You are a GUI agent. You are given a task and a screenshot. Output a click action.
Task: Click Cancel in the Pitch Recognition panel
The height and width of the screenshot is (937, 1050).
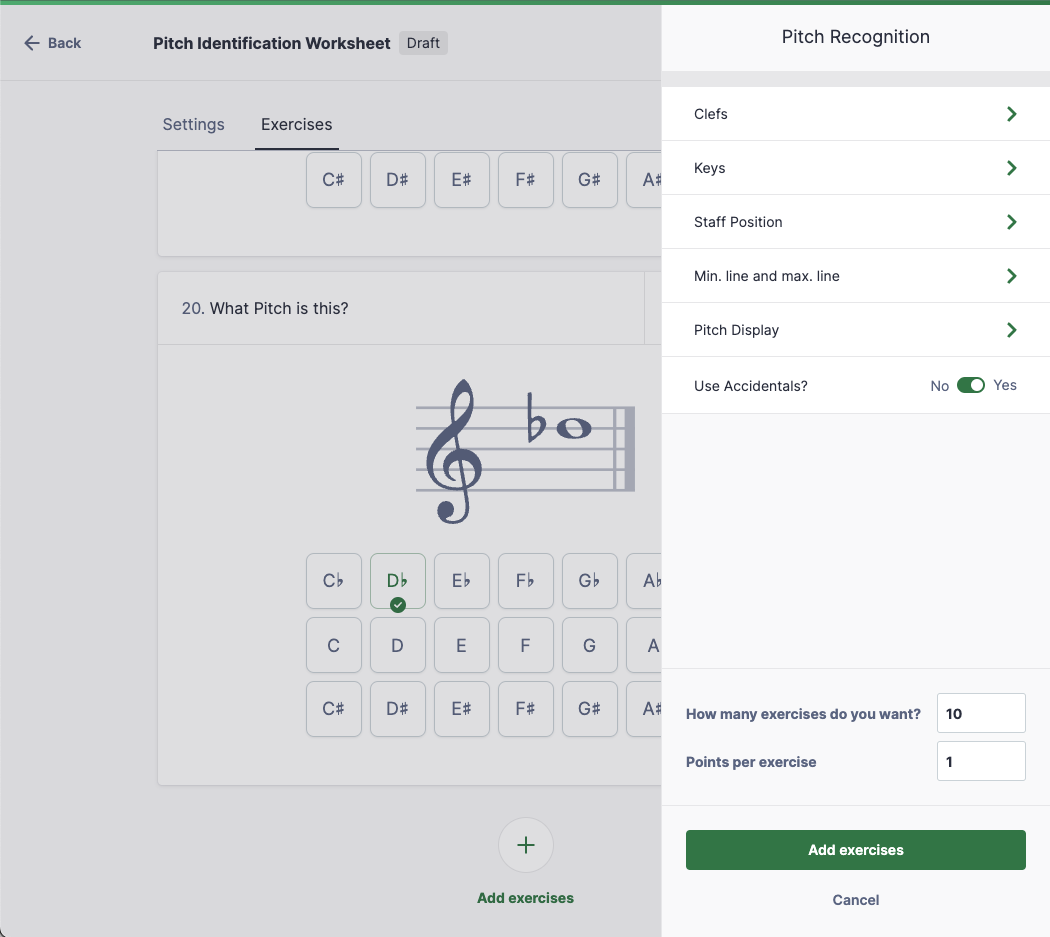coord(855,899)
